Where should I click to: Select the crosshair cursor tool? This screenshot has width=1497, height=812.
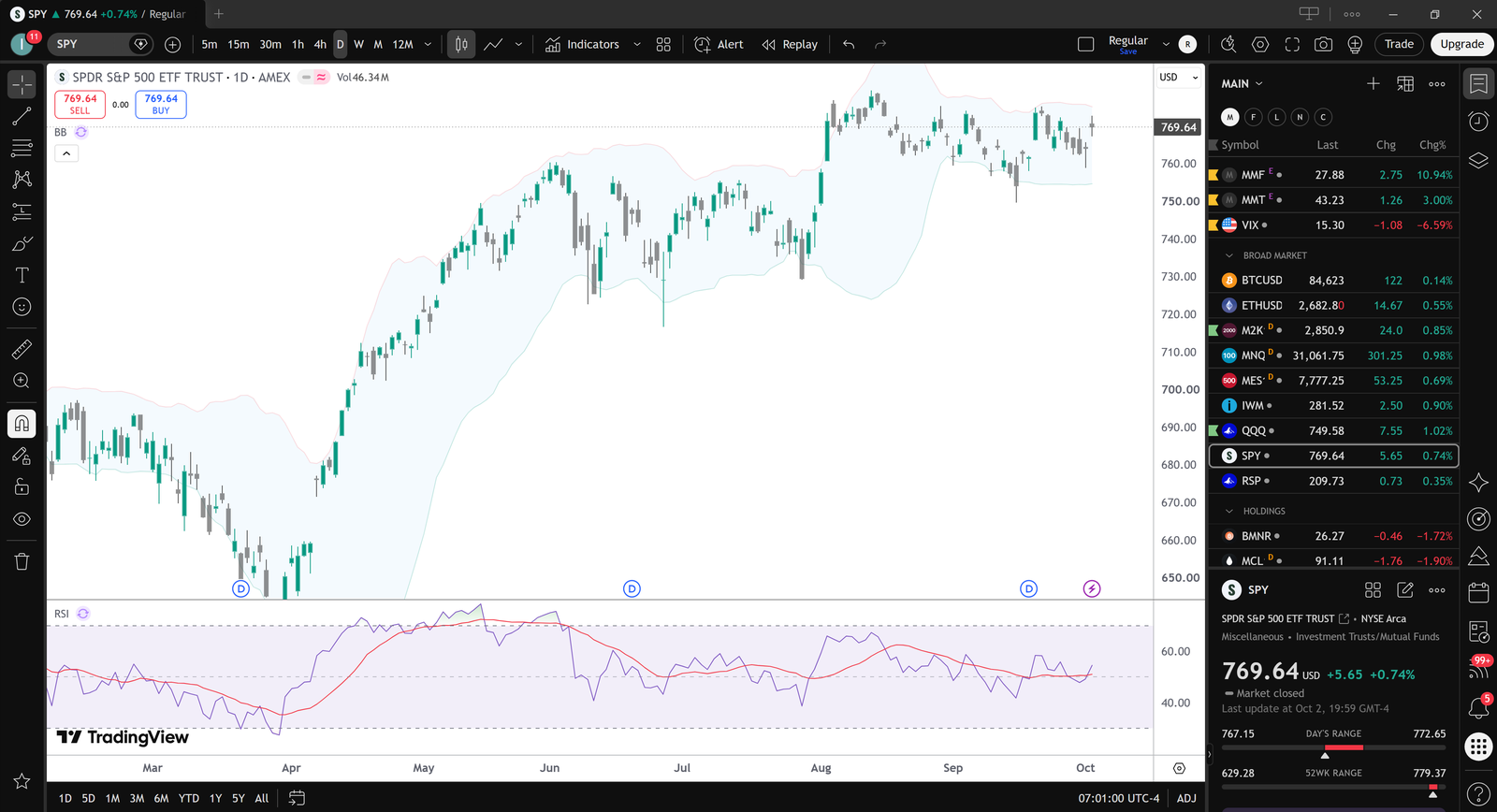(x=22, y=84)
